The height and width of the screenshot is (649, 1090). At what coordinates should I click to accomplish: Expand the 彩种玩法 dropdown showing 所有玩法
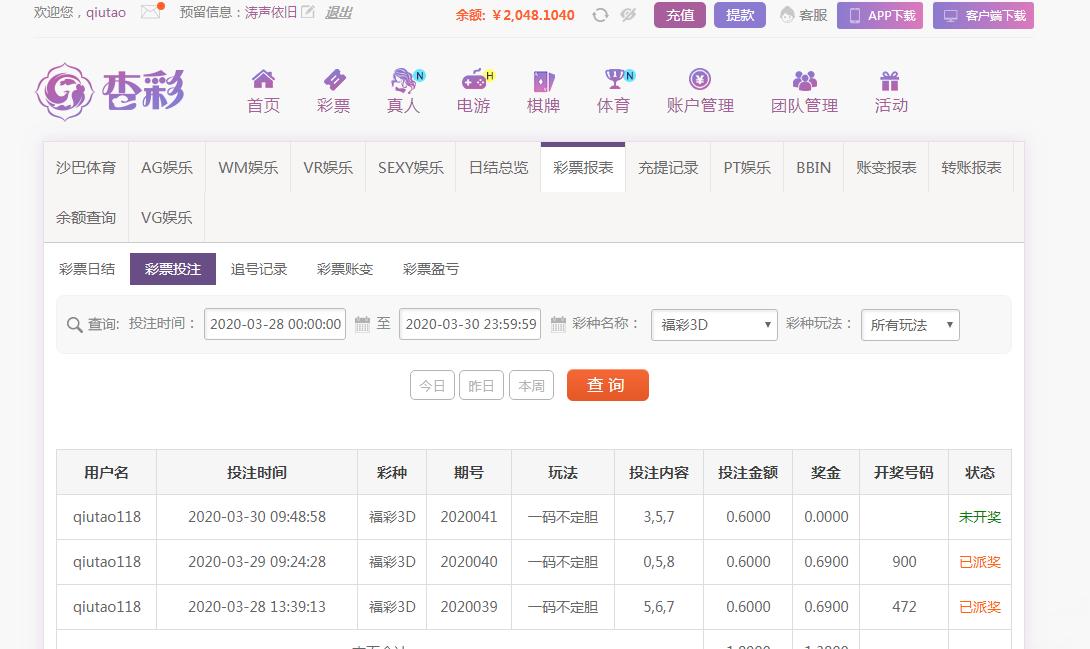coord(910,325)
